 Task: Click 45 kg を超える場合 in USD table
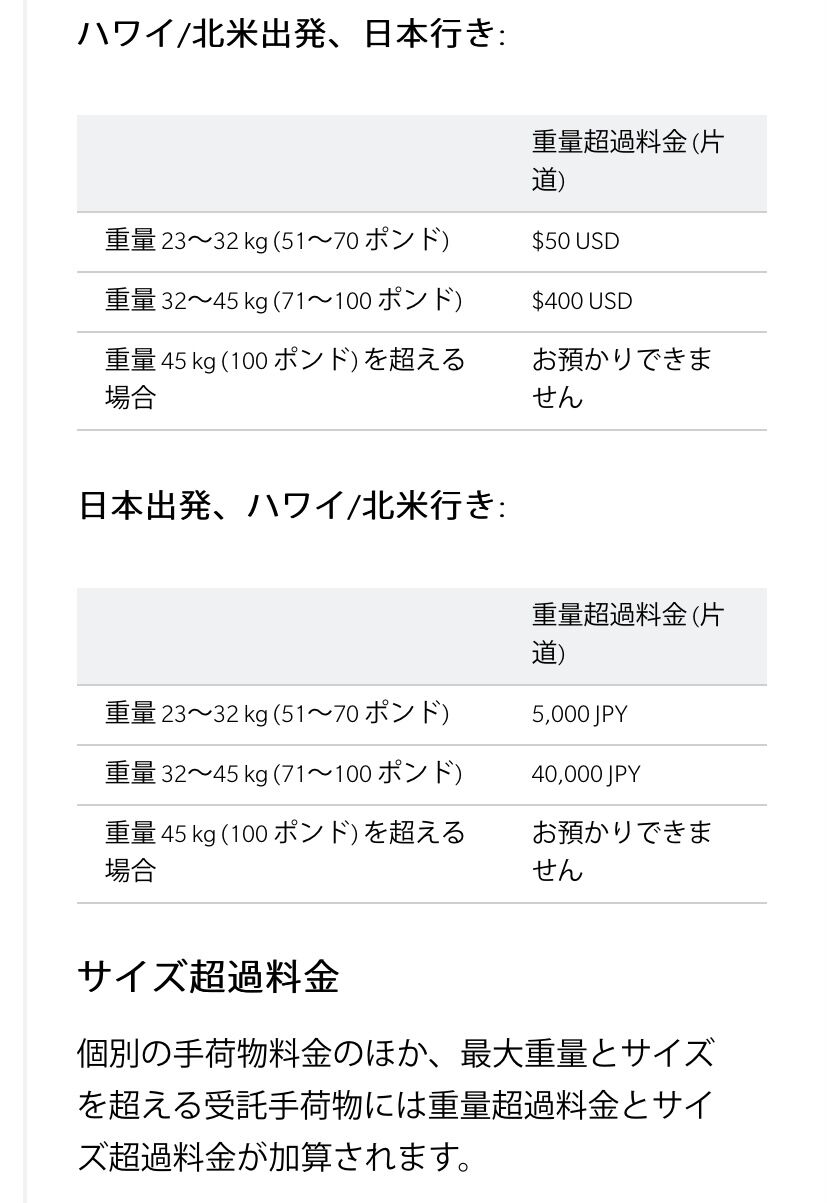pos(285,378)
